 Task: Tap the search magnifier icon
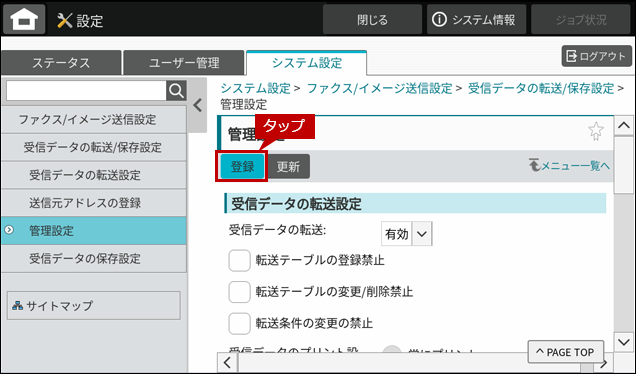176,90
